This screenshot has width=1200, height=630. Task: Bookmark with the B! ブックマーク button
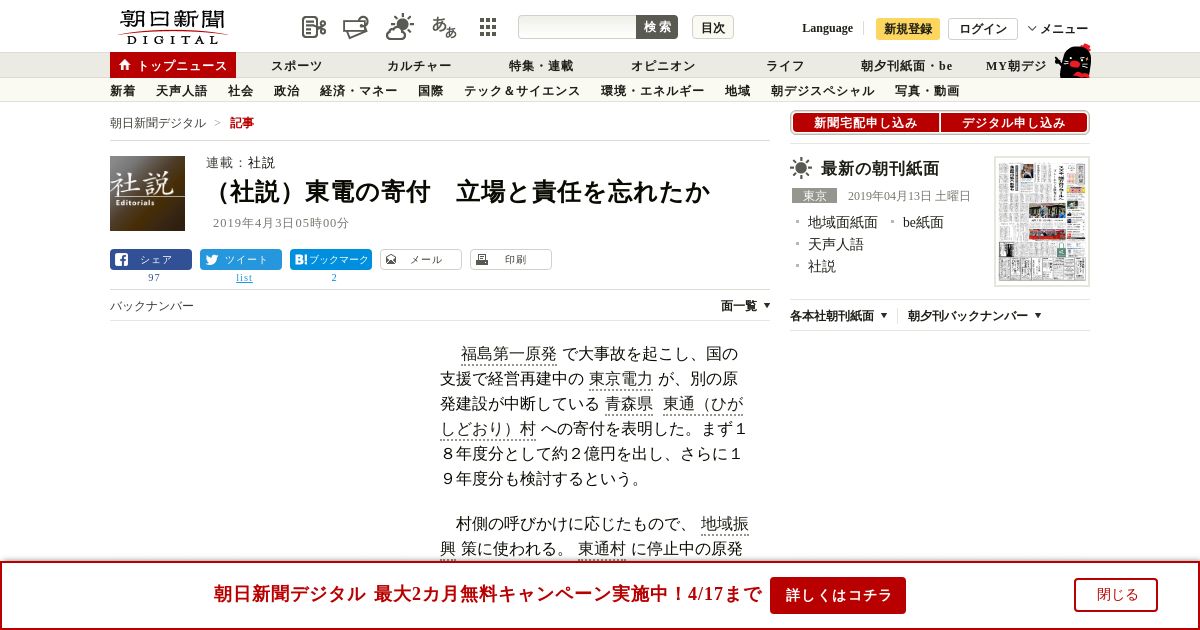(x=331, y=259)
